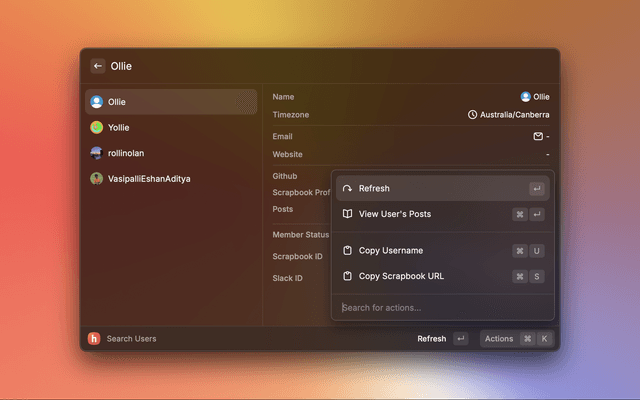Click the clipboard icon beside Copy Username

[x=347, y=251]
